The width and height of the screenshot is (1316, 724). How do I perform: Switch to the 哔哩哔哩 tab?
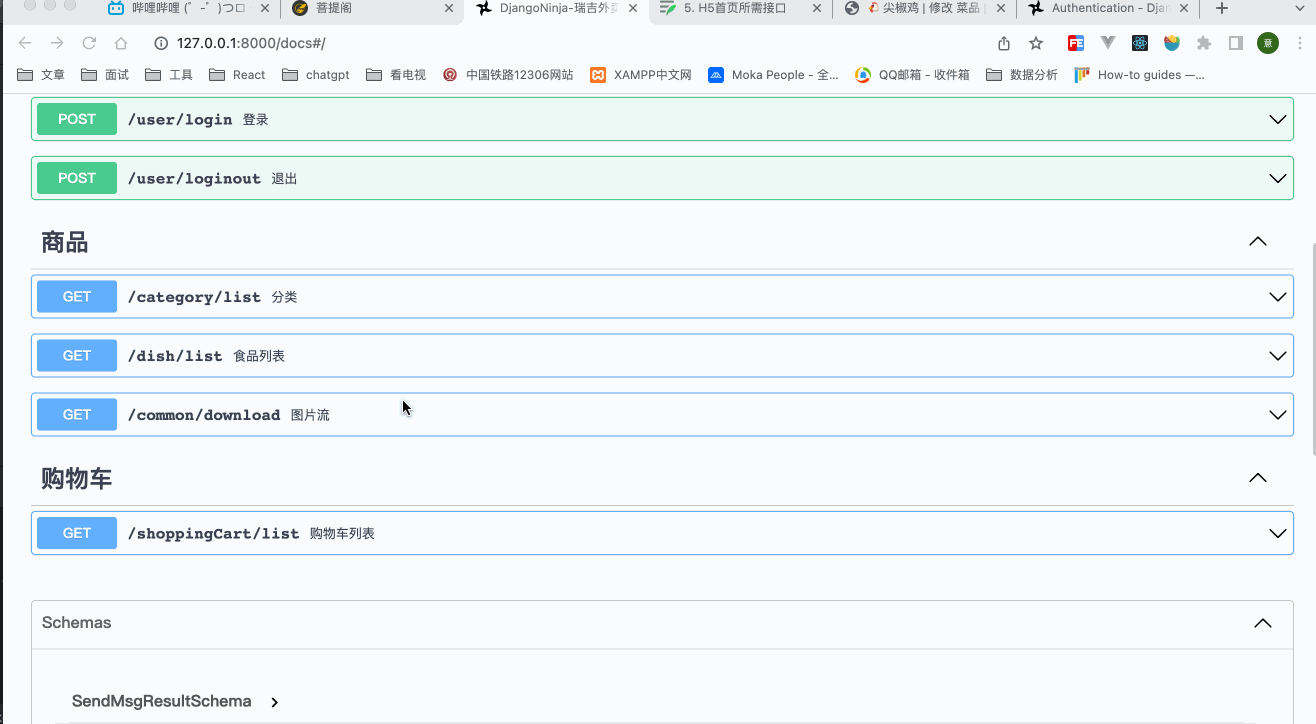(x=187, y=8)
